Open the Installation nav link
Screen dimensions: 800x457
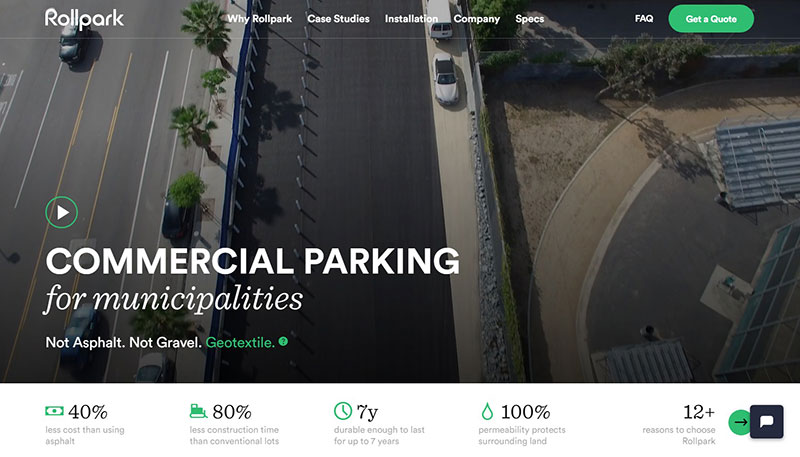pos(411,19)
